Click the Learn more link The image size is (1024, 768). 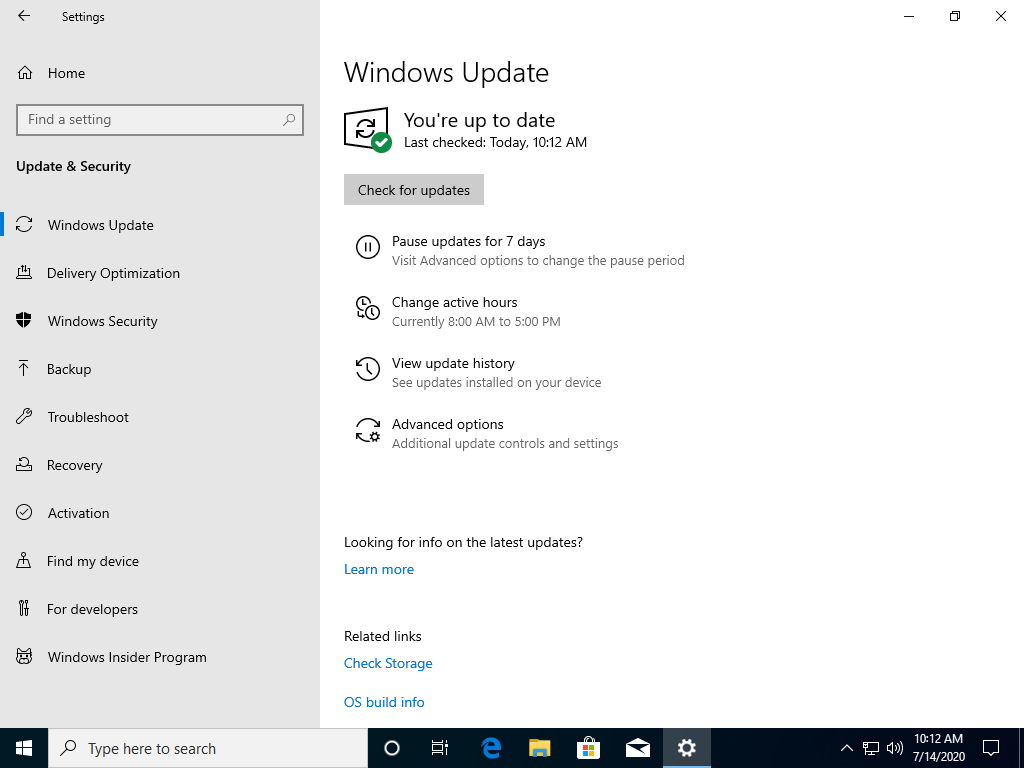pos(379,569)
